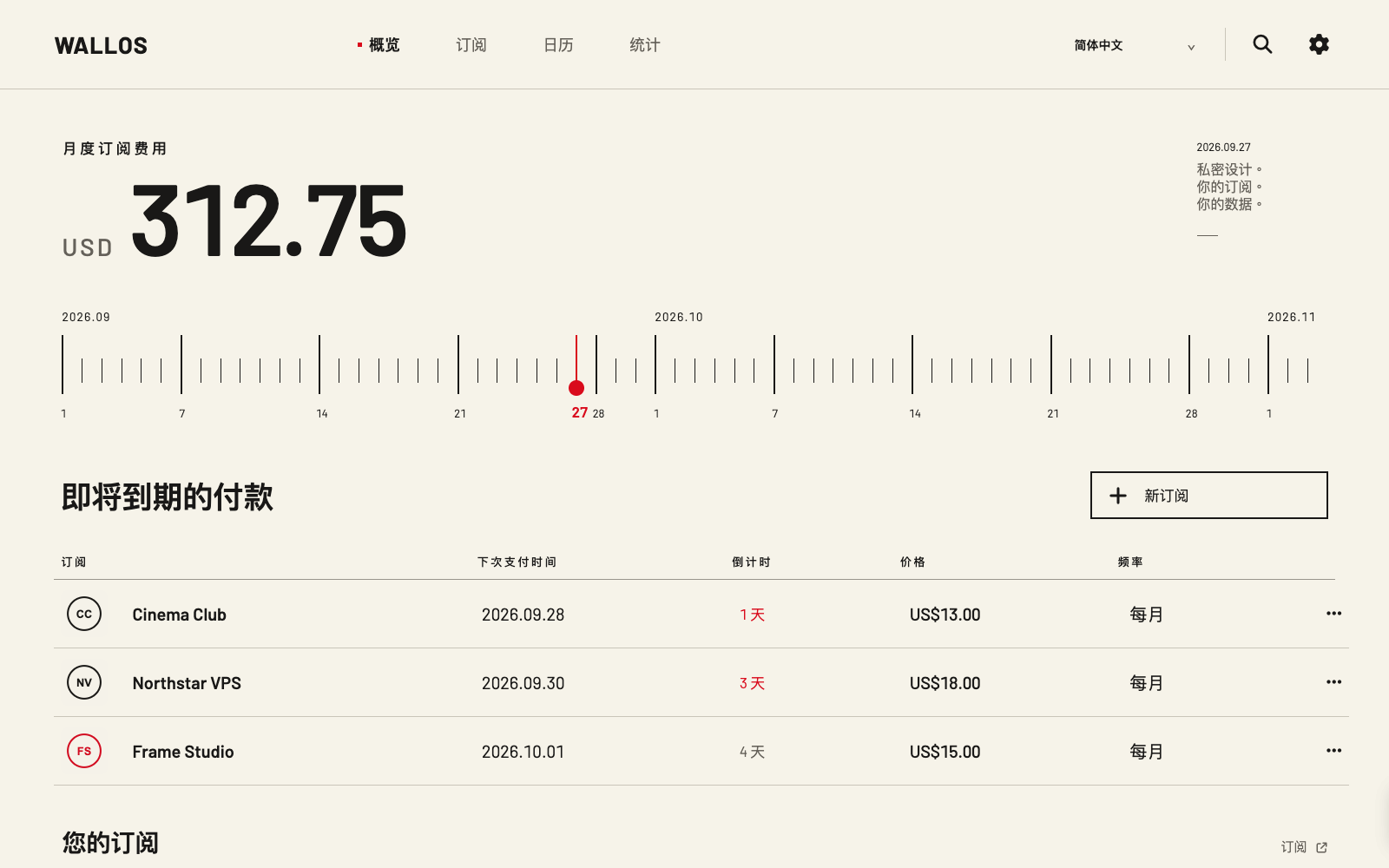1389x868 pixels.
Task: Click the US$15.00 price
Action: [x=945, y=752]
